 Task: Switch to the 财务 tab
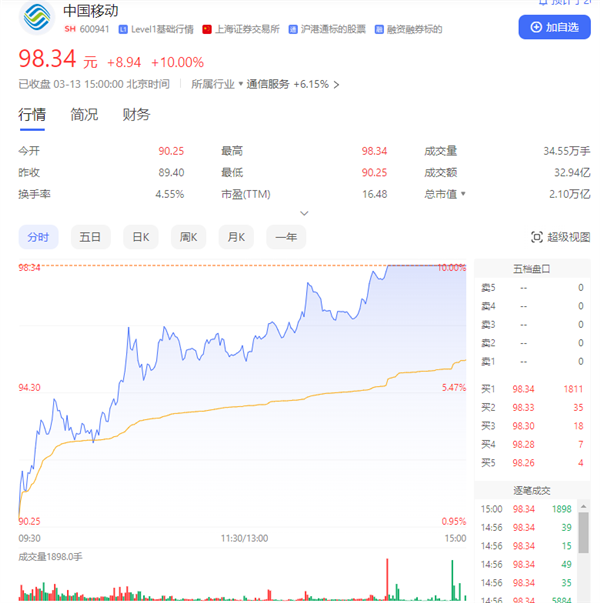click(x=136, y=115)
